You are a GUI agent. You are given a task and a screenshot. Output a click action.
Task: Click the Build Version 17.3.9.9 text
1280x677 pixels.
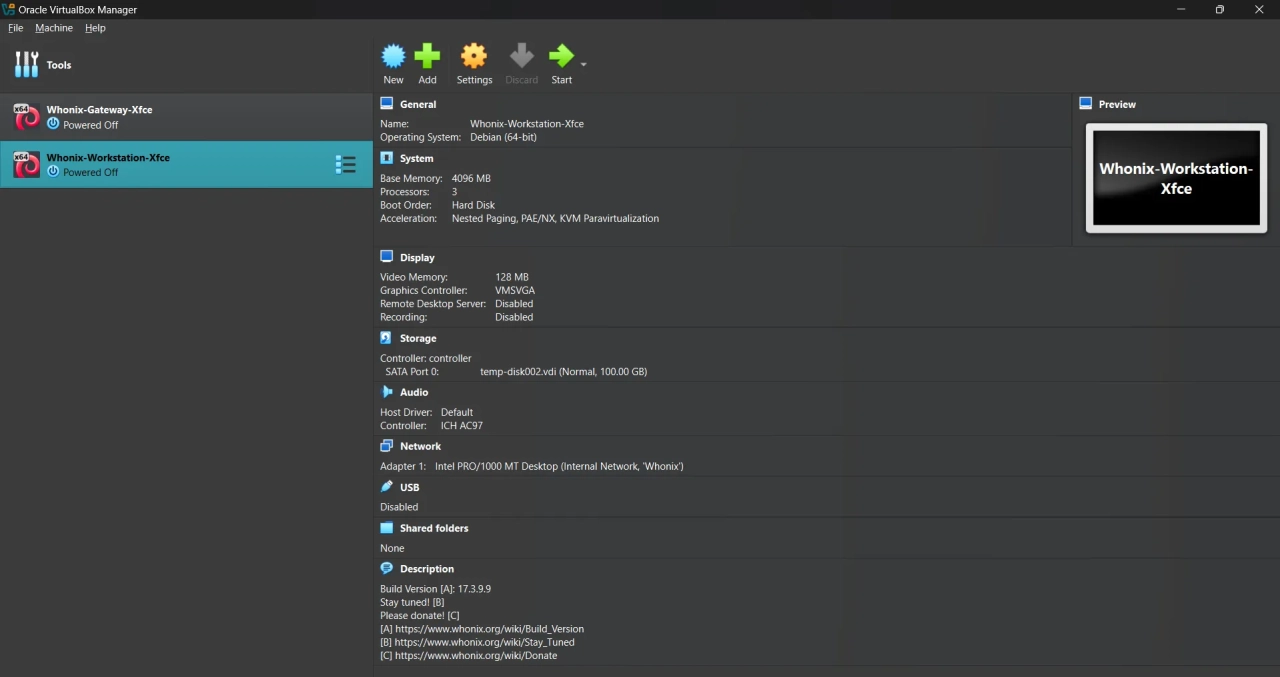pos(435,589)
